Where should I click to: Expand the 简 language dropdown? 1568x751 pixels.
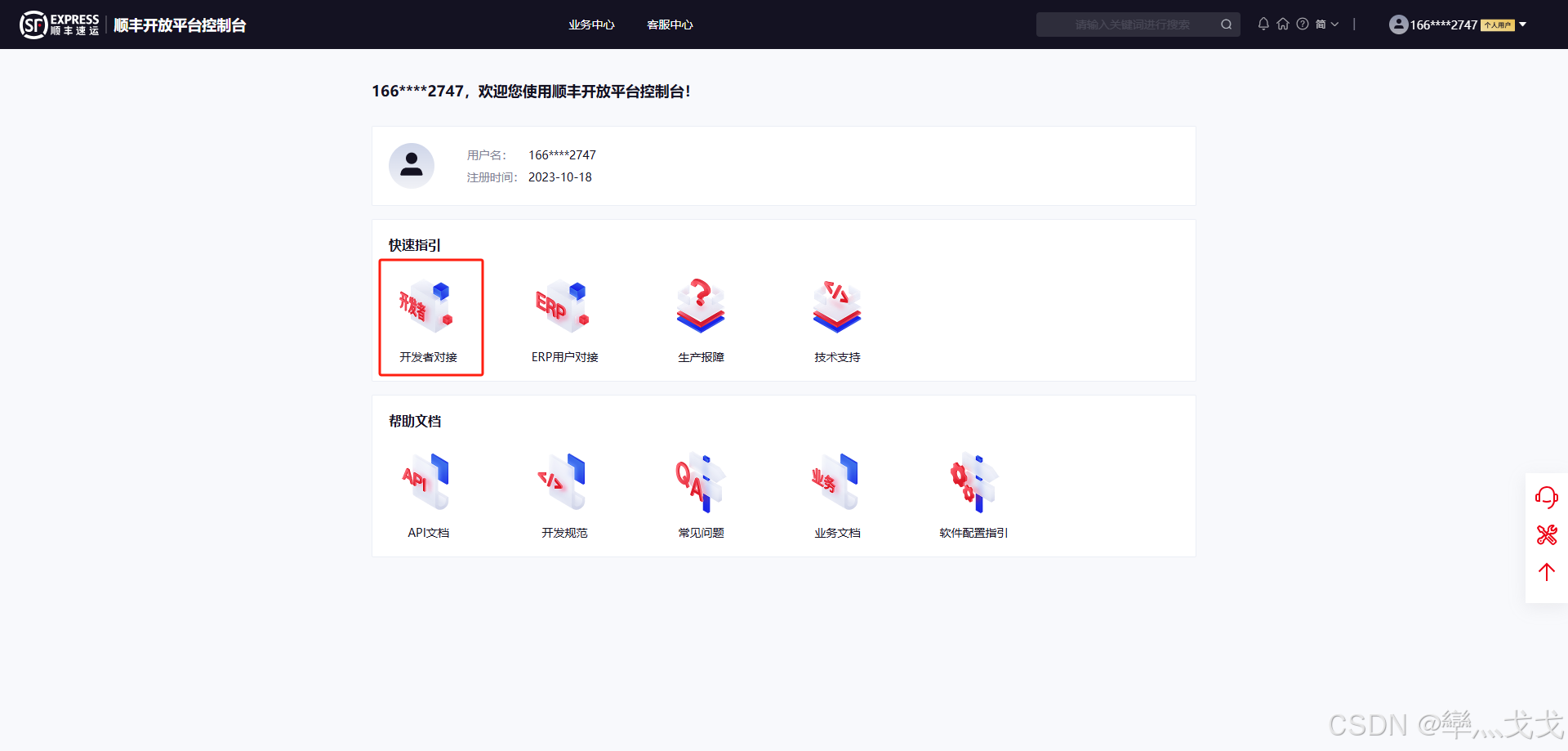pyautogui.click(x=1327, y=25)
